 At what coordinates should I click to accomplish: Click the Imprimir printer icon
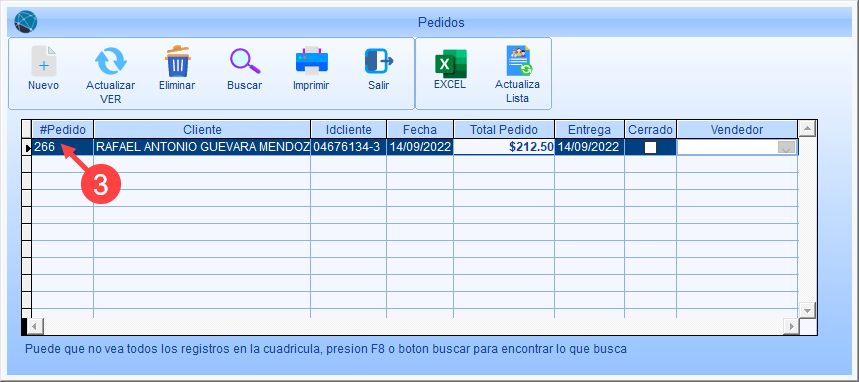pyautogui.click(x=312, y=61)
